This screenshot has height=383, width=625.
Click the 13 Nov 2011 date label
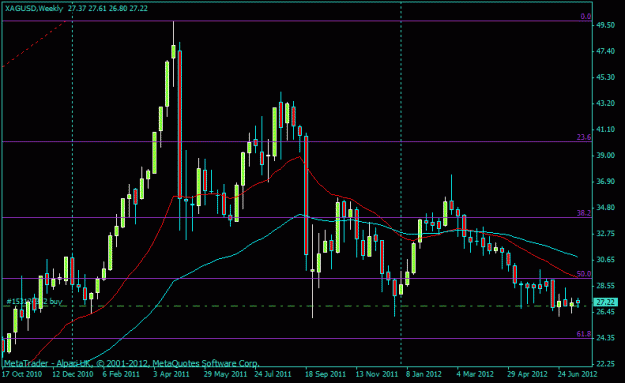pyautogui.click(x=377, y=374)
